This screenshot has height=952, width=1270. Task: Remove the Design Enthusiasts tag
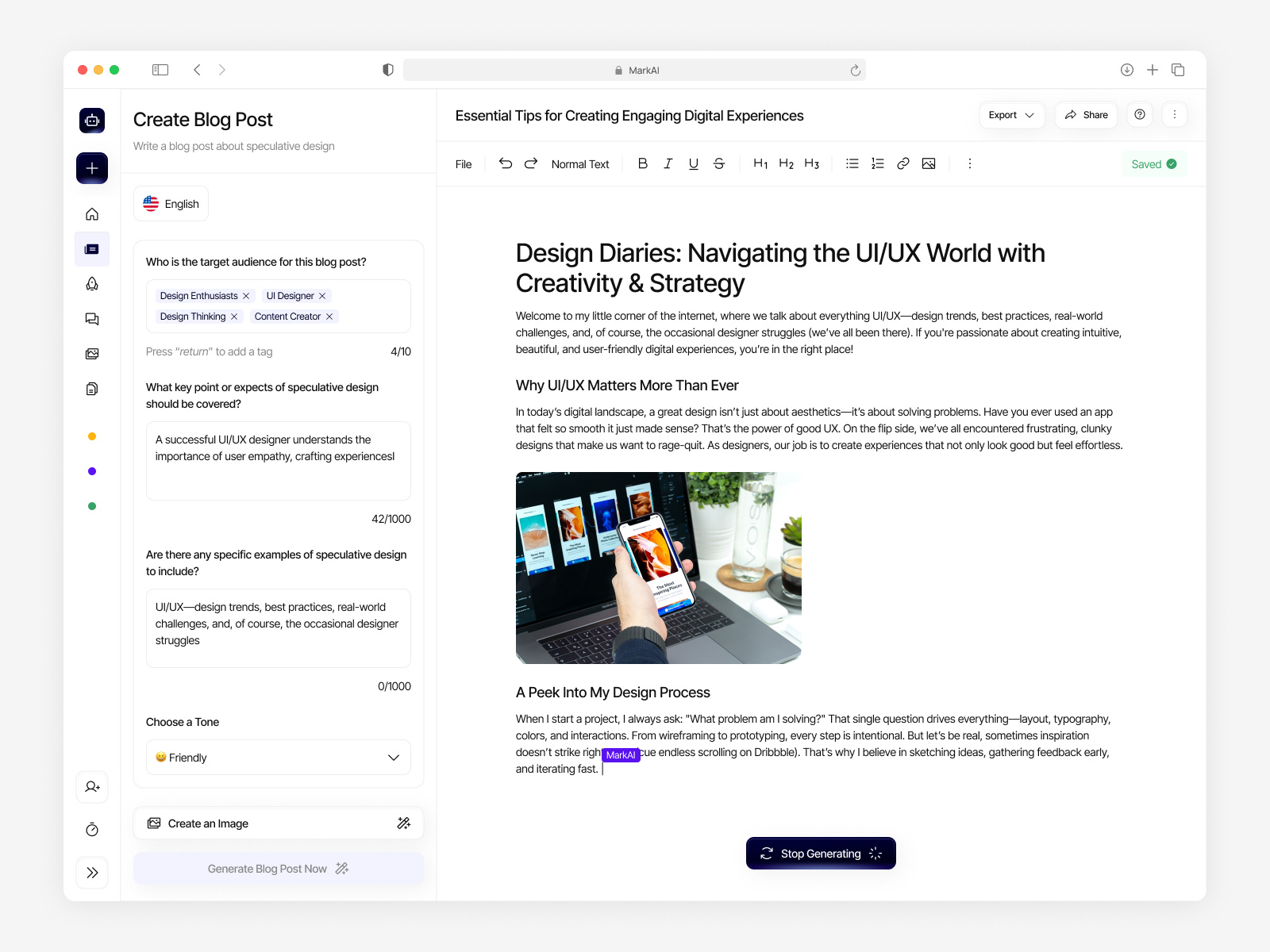[x=246, y=296]
